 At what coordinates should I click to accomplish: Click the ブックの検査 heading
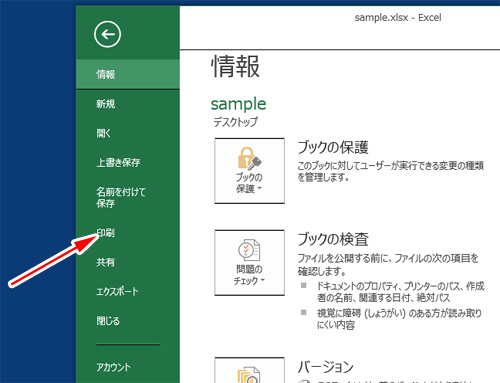(x=333, y=239)
